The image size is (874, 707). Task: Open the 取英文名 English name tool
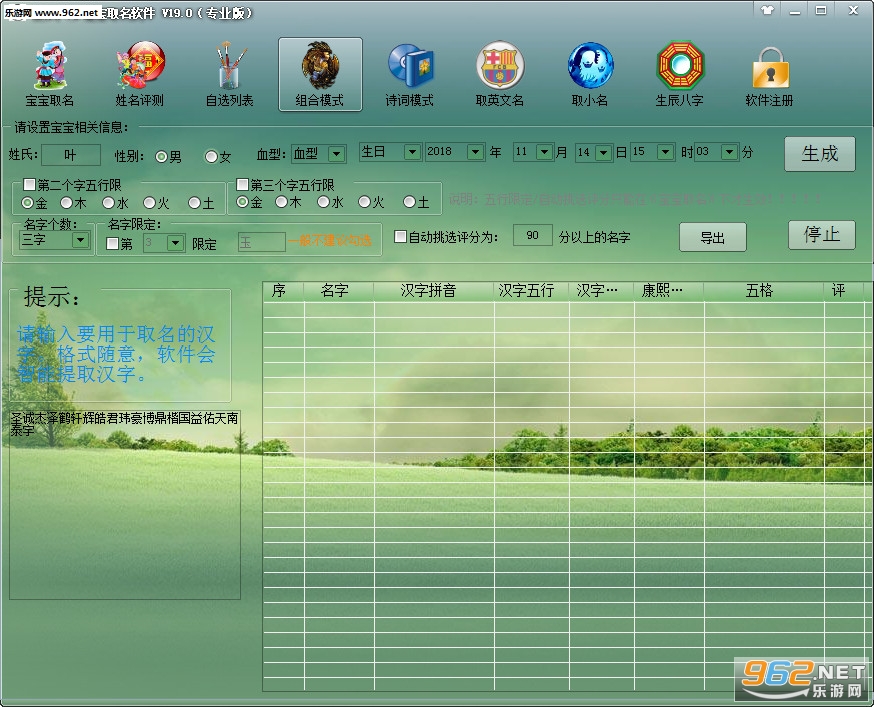click(500, 74)
